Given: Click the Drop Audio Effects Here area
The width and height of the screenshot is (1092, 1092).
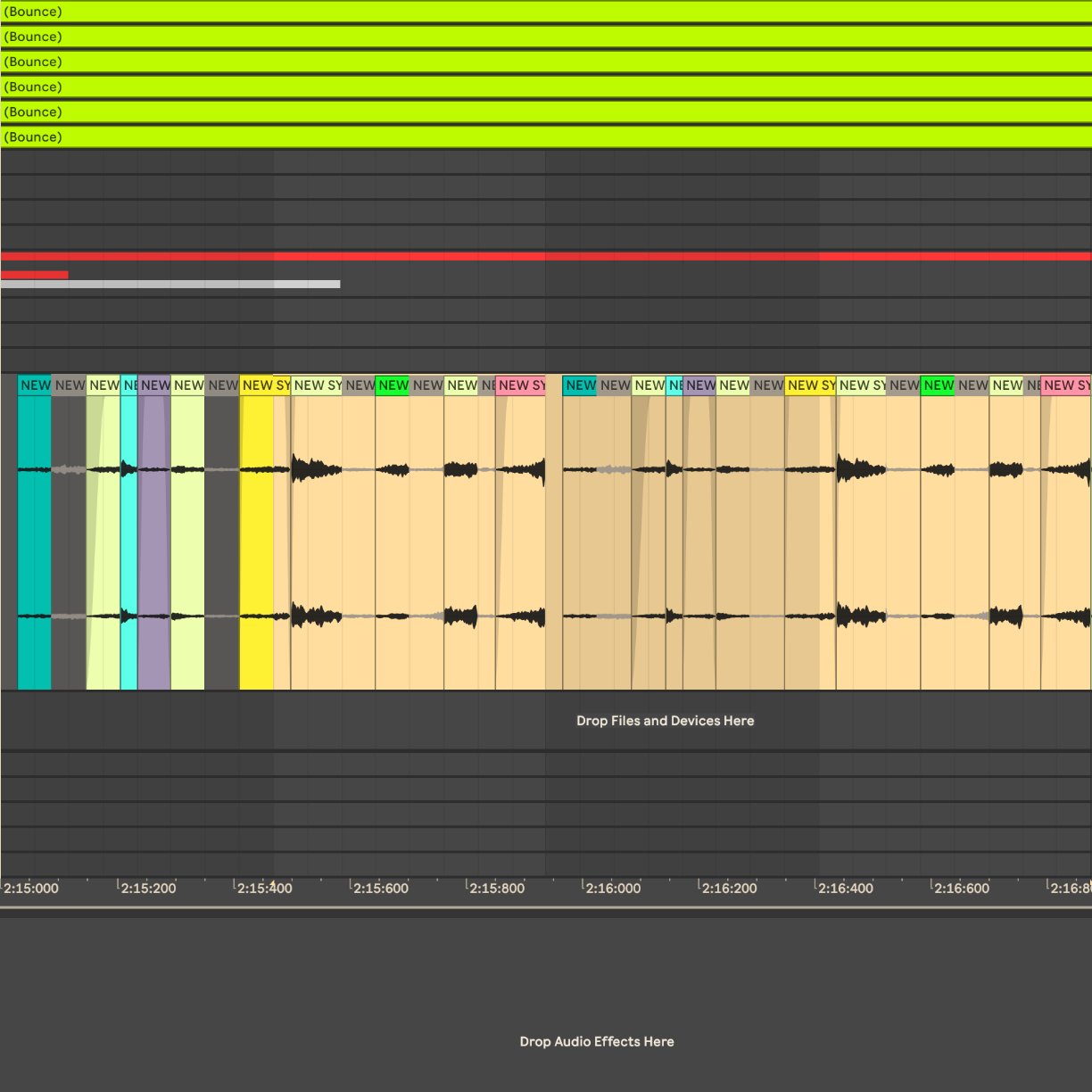Looking at the screenshot, I should [597, 1041].
